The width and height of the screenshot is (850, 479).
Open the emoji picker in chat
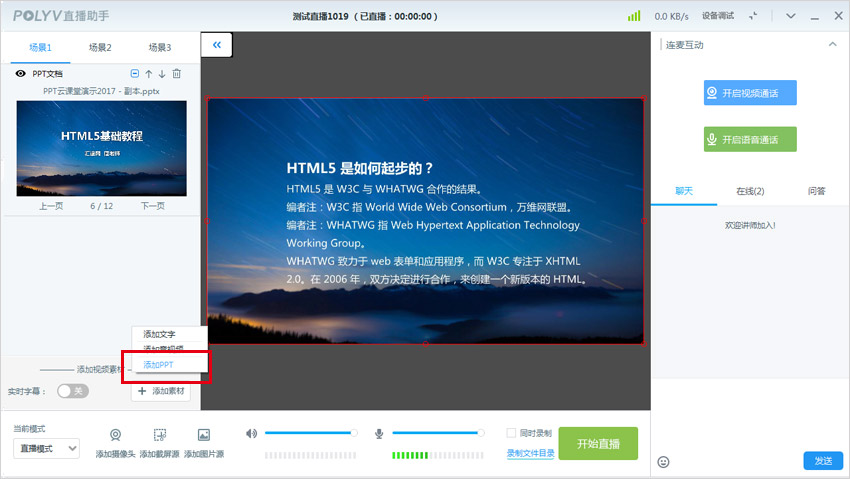[663, 461]
